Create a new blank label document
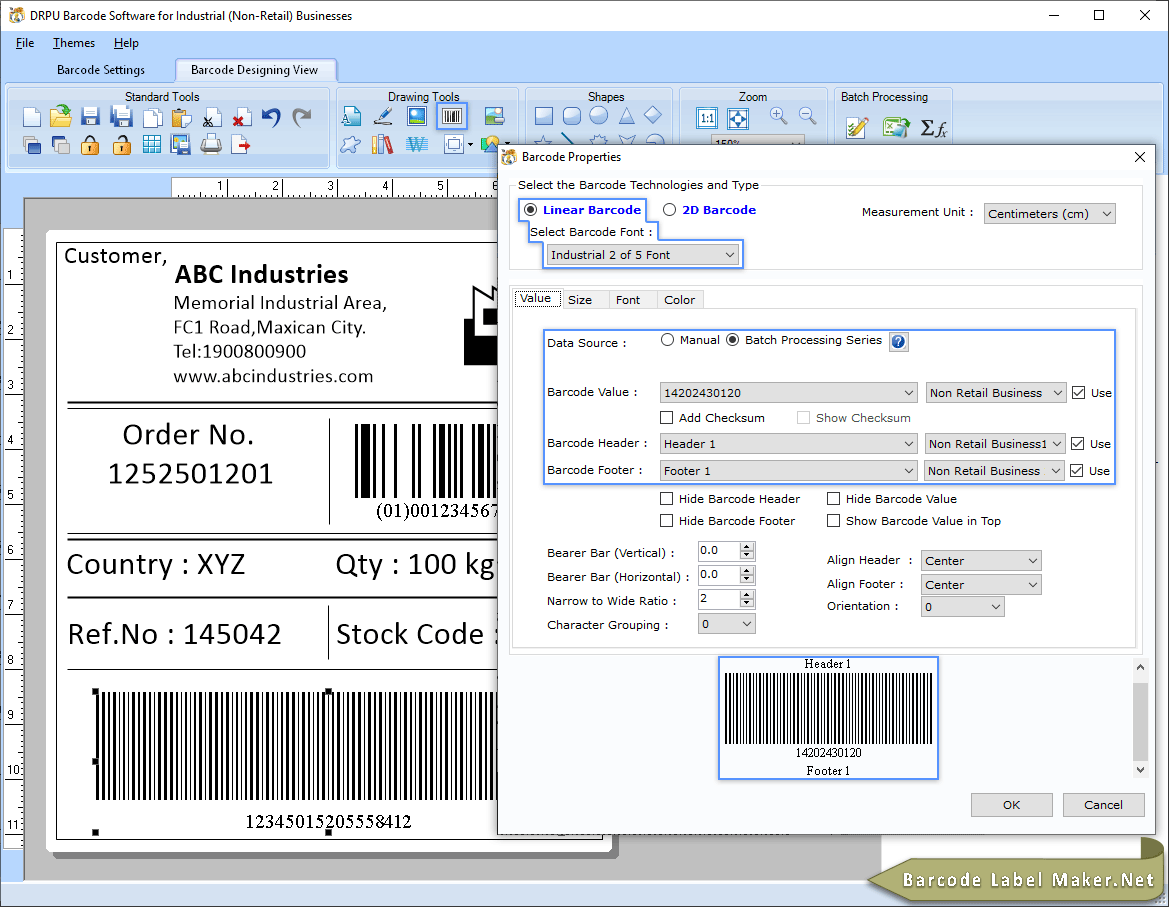The image size is (1169, 907). pos(32,117)
